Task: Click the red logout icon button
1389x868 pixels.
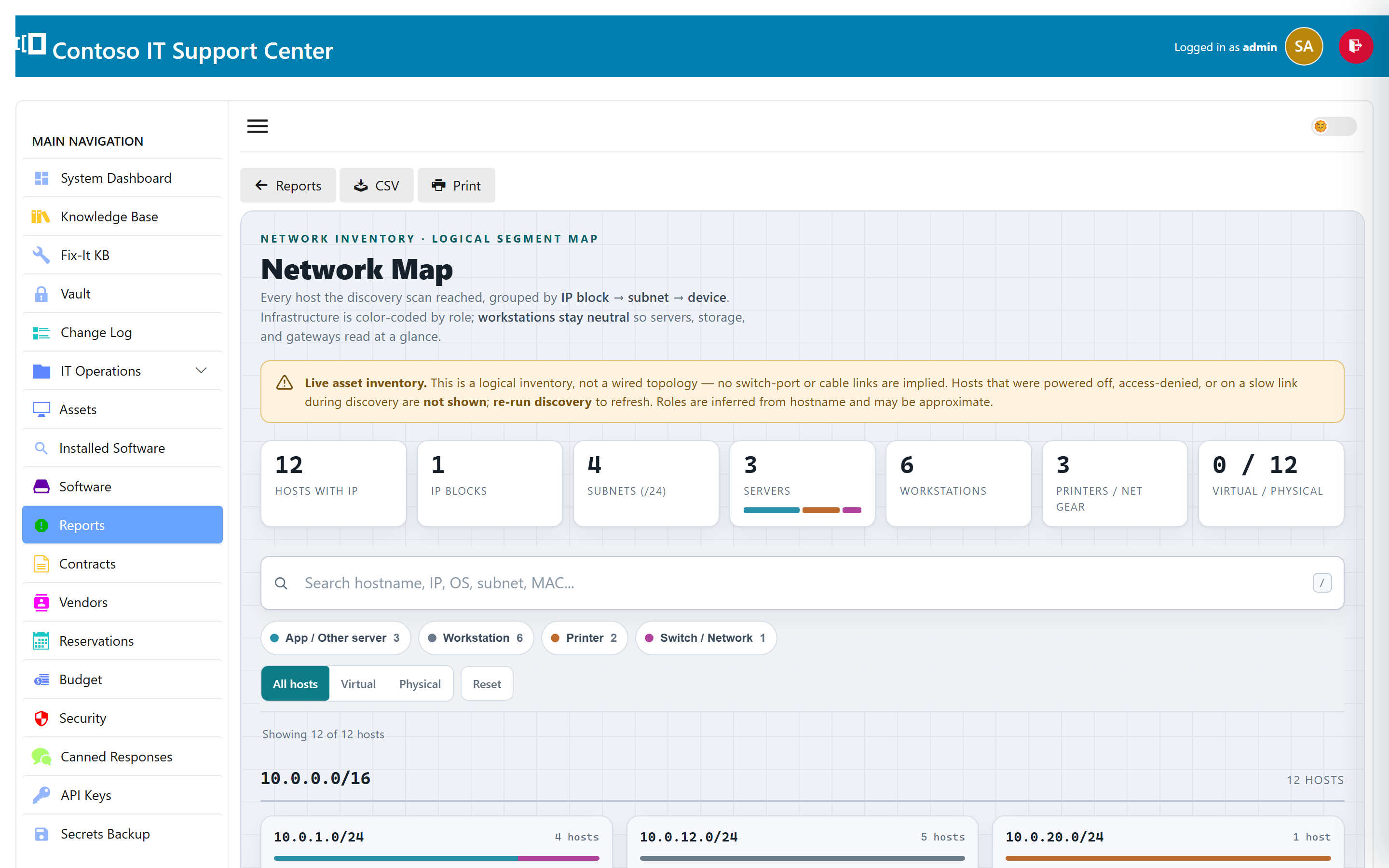Action: (x=1356, y=46)
